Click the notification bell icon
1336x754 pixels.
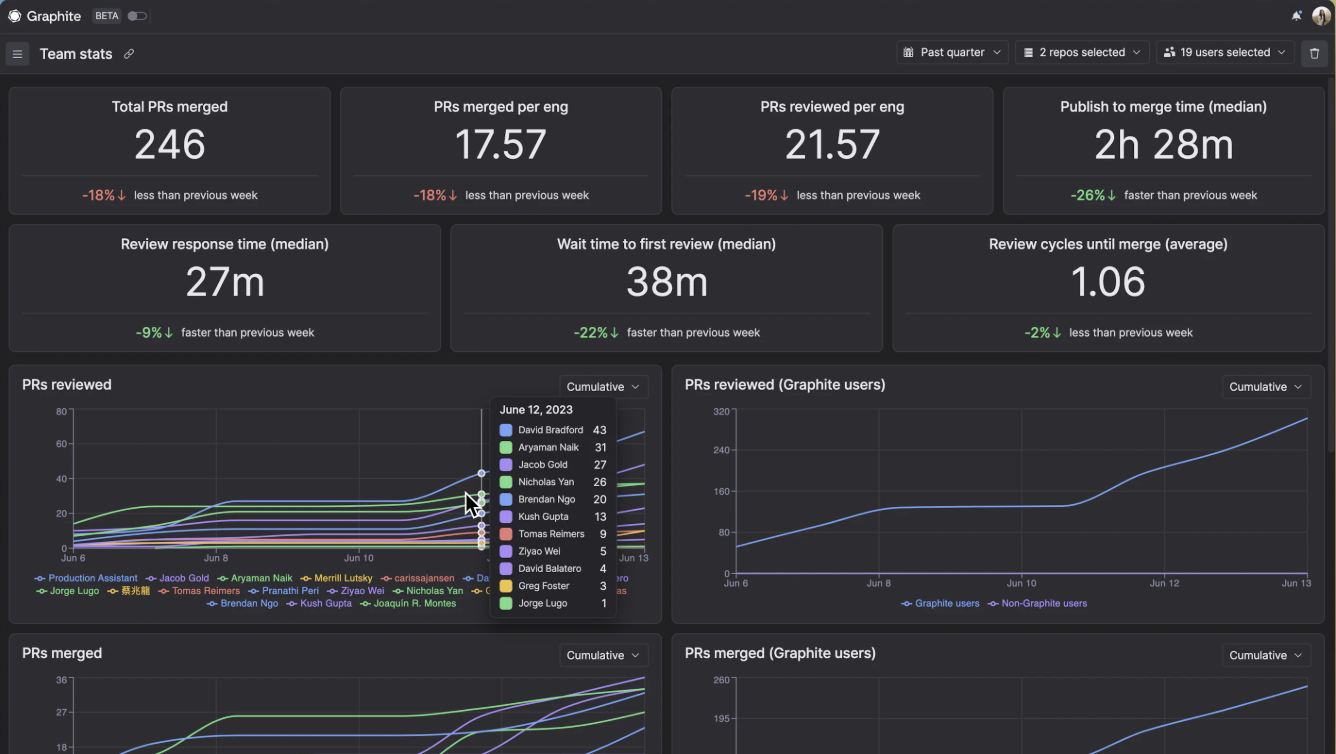pos(1296,15)
